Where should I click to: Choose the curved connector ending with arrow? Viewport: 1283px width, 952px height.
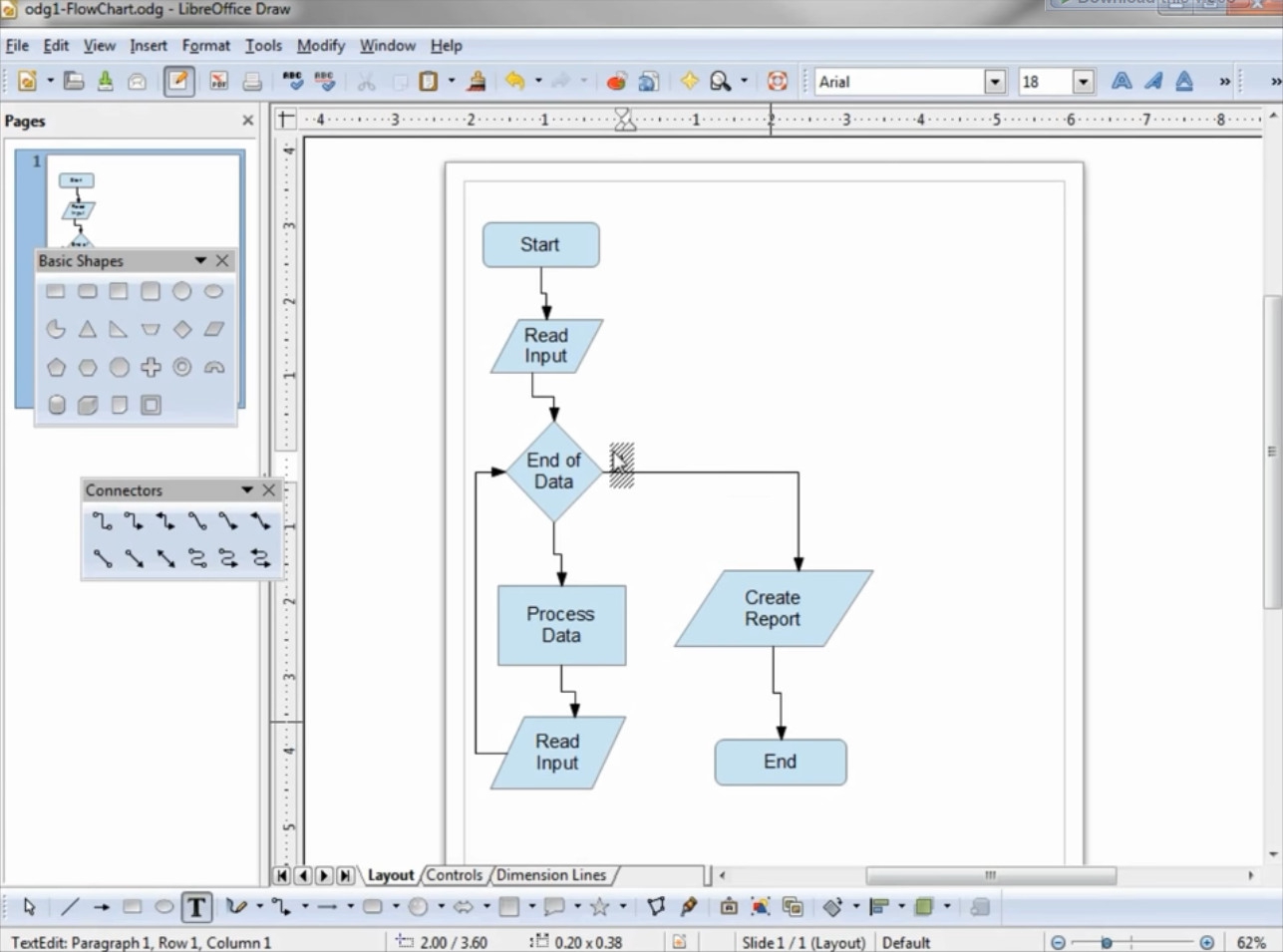[x=229, y=558]
